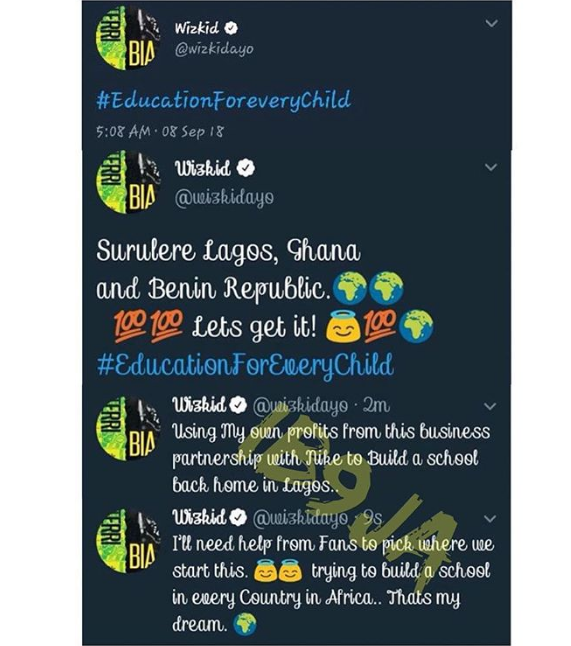Click verified badge beside first Wizkid name
This screenshot has width=571, height=646.
[x=231, y=28]
